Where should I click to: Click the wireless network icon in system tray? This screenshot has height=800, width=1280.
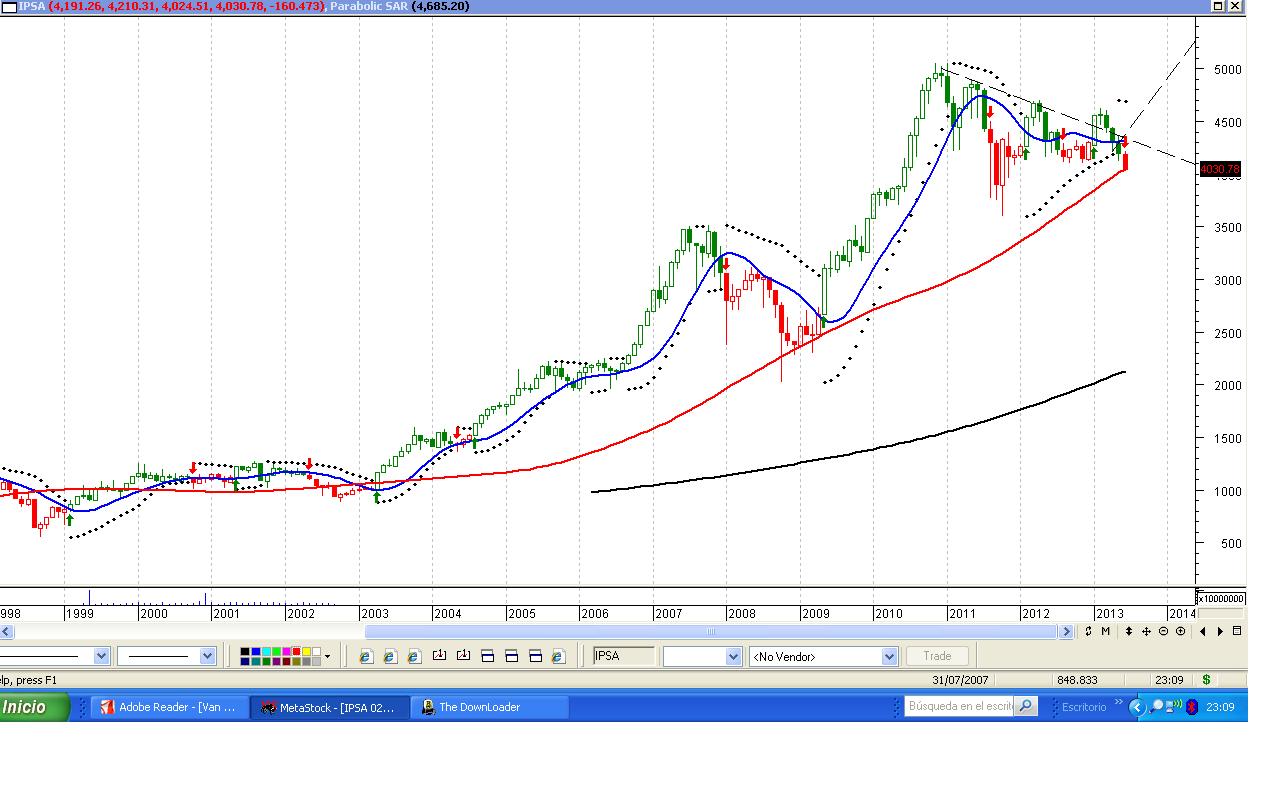[x=1174, y=707]
